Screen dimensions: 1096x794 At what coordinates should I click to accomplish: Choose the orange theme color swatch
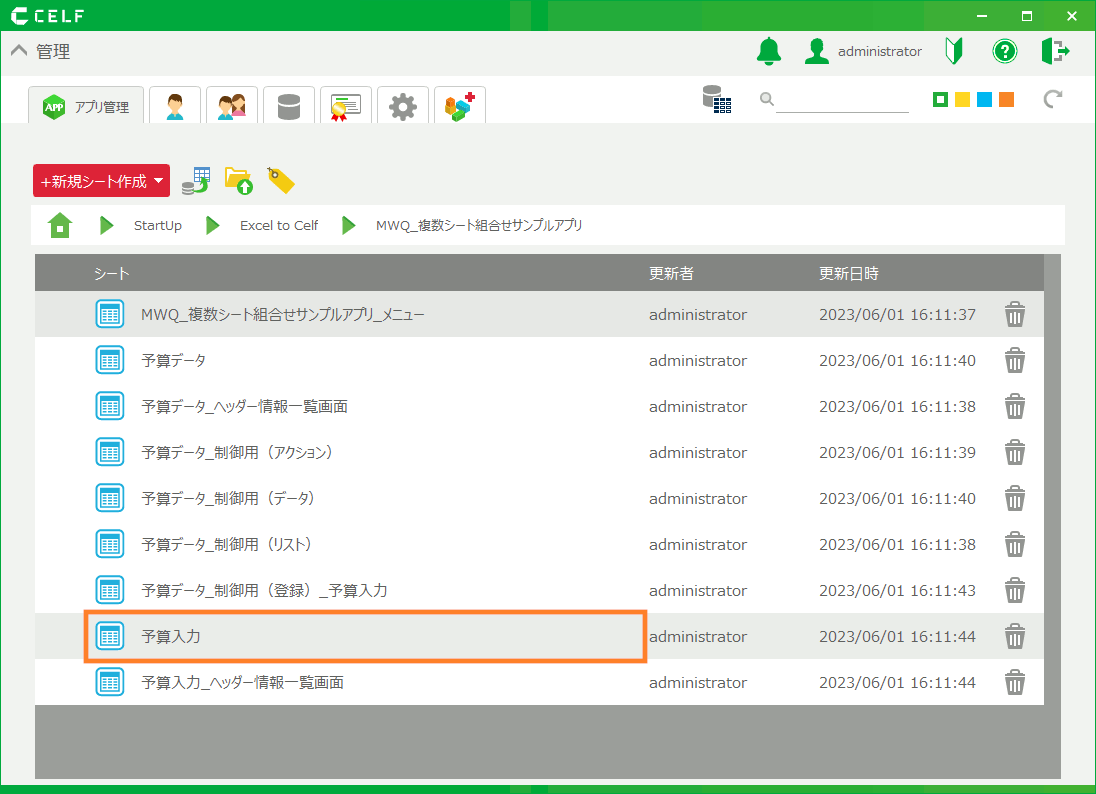click(x=1006, y=99)
